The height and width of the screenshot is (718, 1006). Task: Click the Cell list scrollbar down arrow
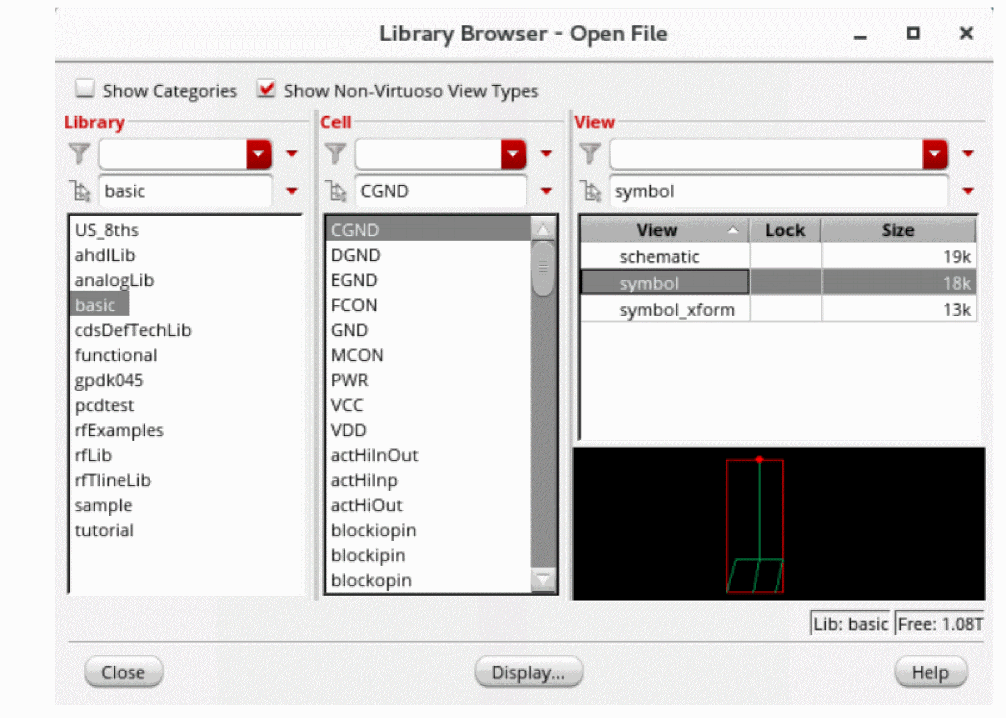(x=543, y=580)
